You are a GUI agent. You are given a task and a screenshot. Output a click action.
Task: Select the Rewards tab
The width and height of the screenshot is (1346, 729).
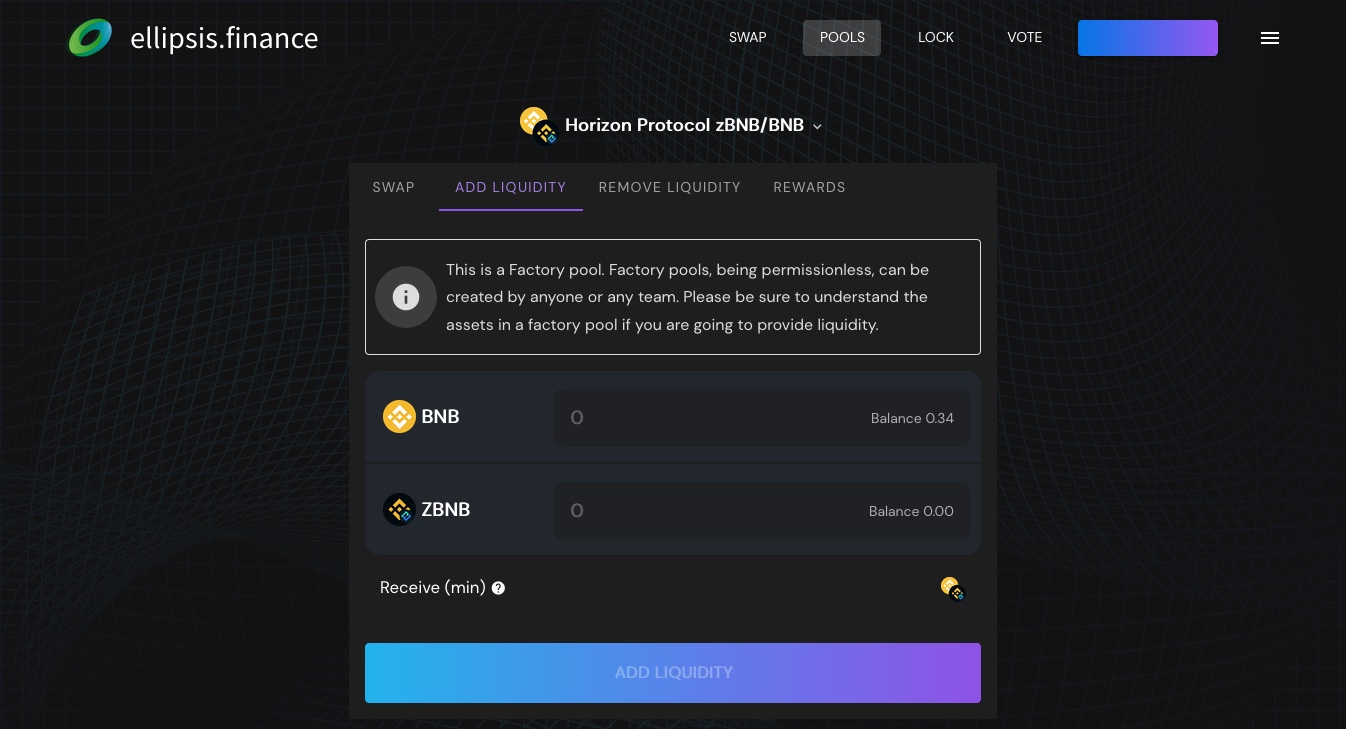tap(809, 187)
